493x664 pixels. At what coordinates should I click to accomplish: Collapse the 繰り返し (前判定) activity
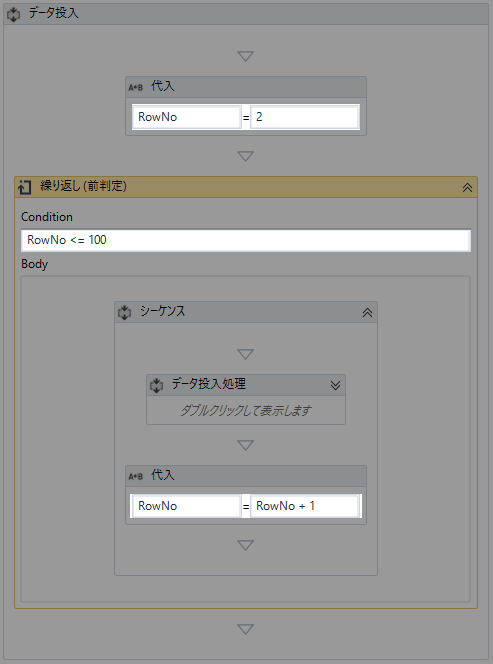tap(467, 188)
